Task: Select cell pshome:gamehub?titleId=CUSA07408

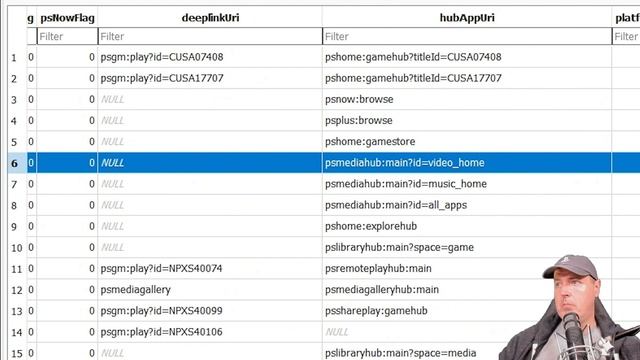Action: coord(467,57)
